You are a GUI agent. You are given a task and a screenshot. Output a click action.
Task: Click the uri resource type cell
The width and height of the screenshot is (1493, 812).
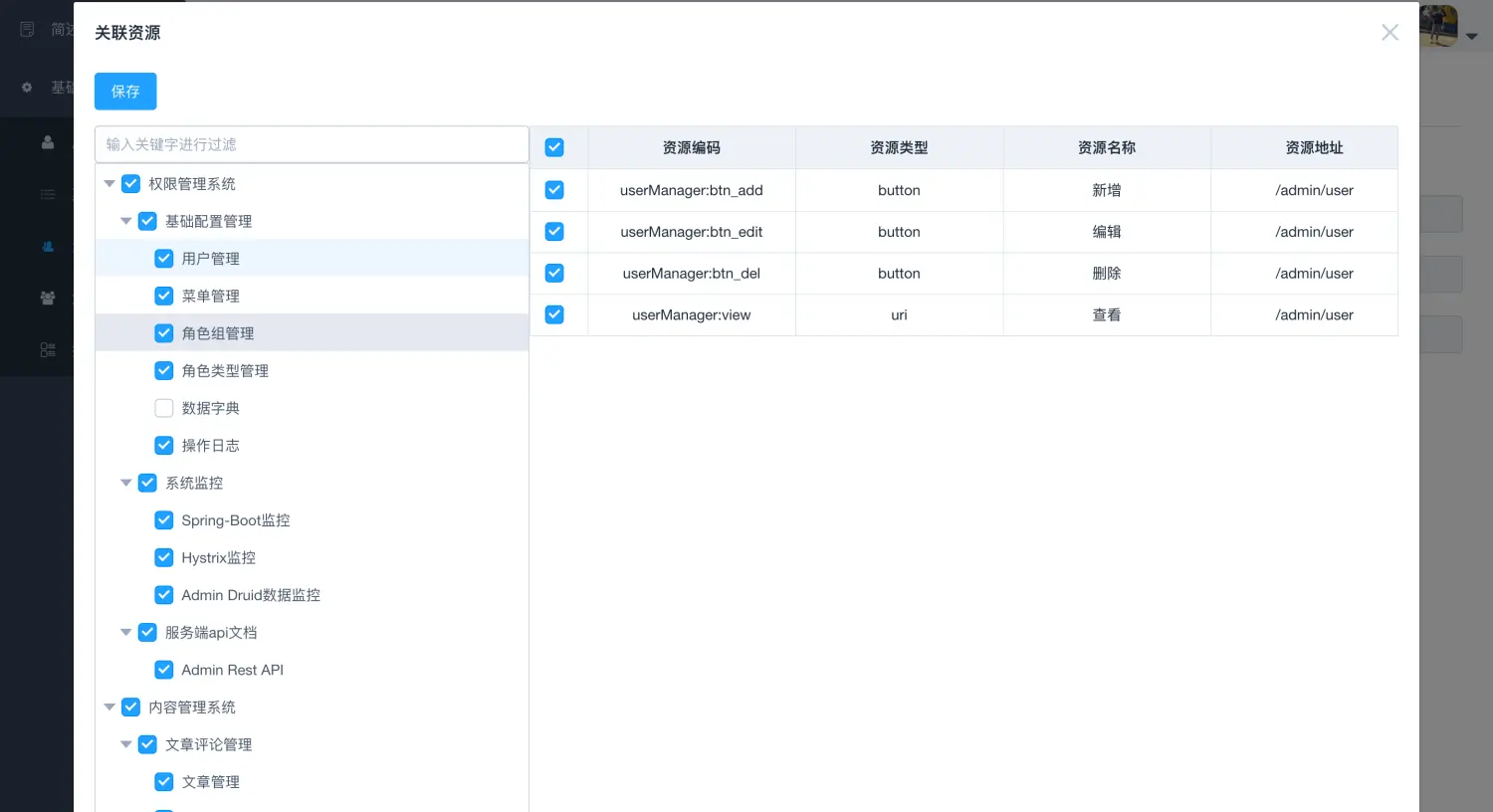[x=899, y=314]
